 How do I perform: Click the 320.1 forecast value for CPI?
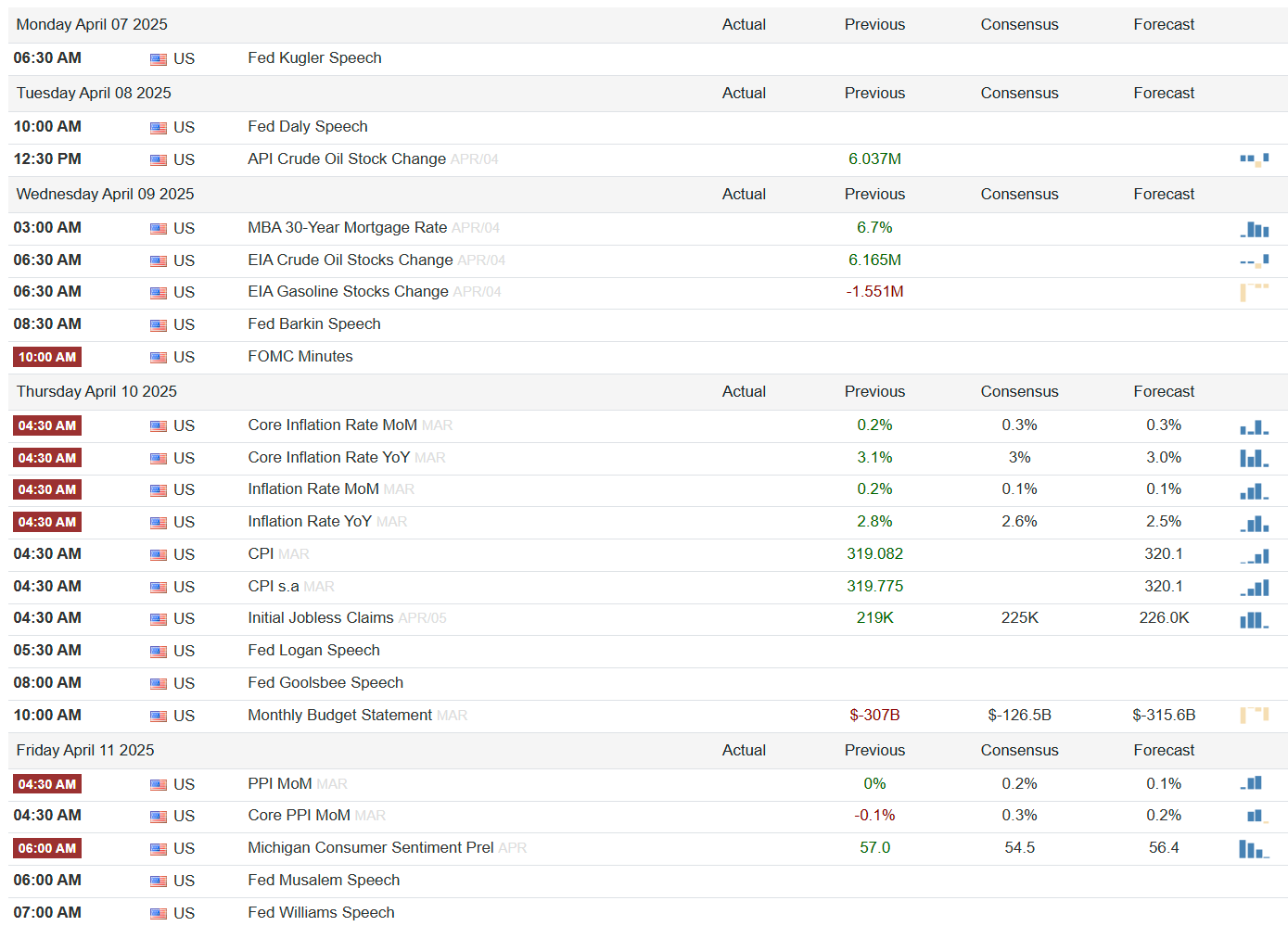pos(1164,554)
